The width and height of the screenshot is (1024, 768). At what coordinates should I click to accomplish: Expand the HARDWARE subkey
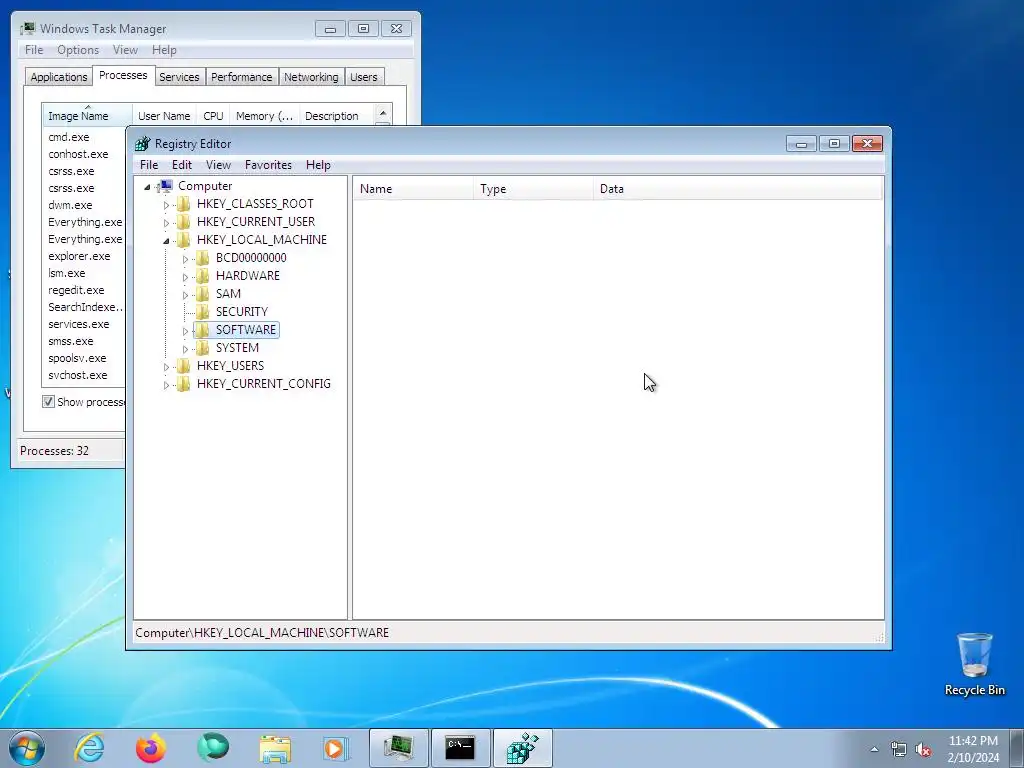pos(185,277)
